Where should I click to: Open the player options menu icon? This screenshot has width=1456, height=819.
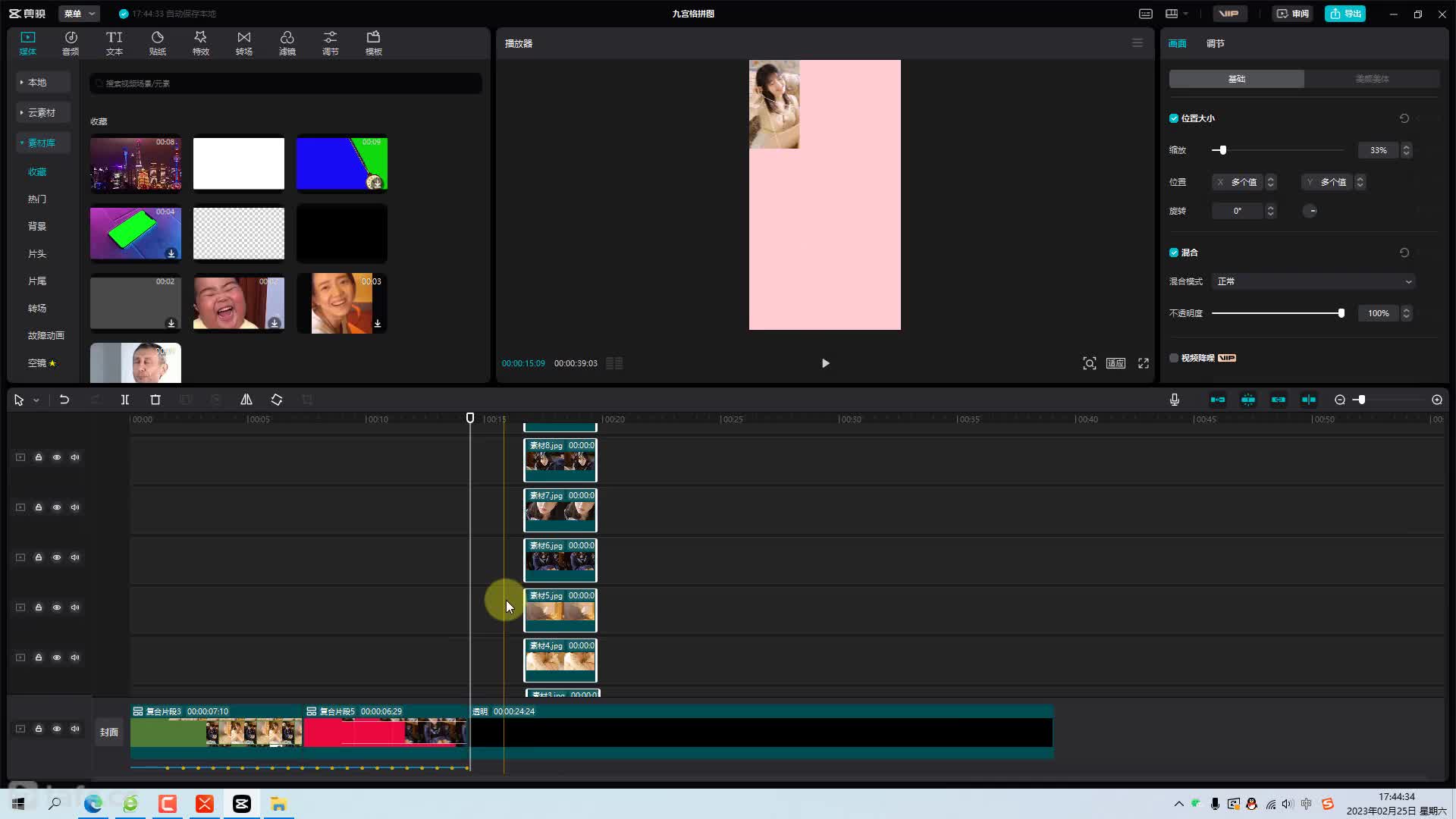(x=1137, y=43)
